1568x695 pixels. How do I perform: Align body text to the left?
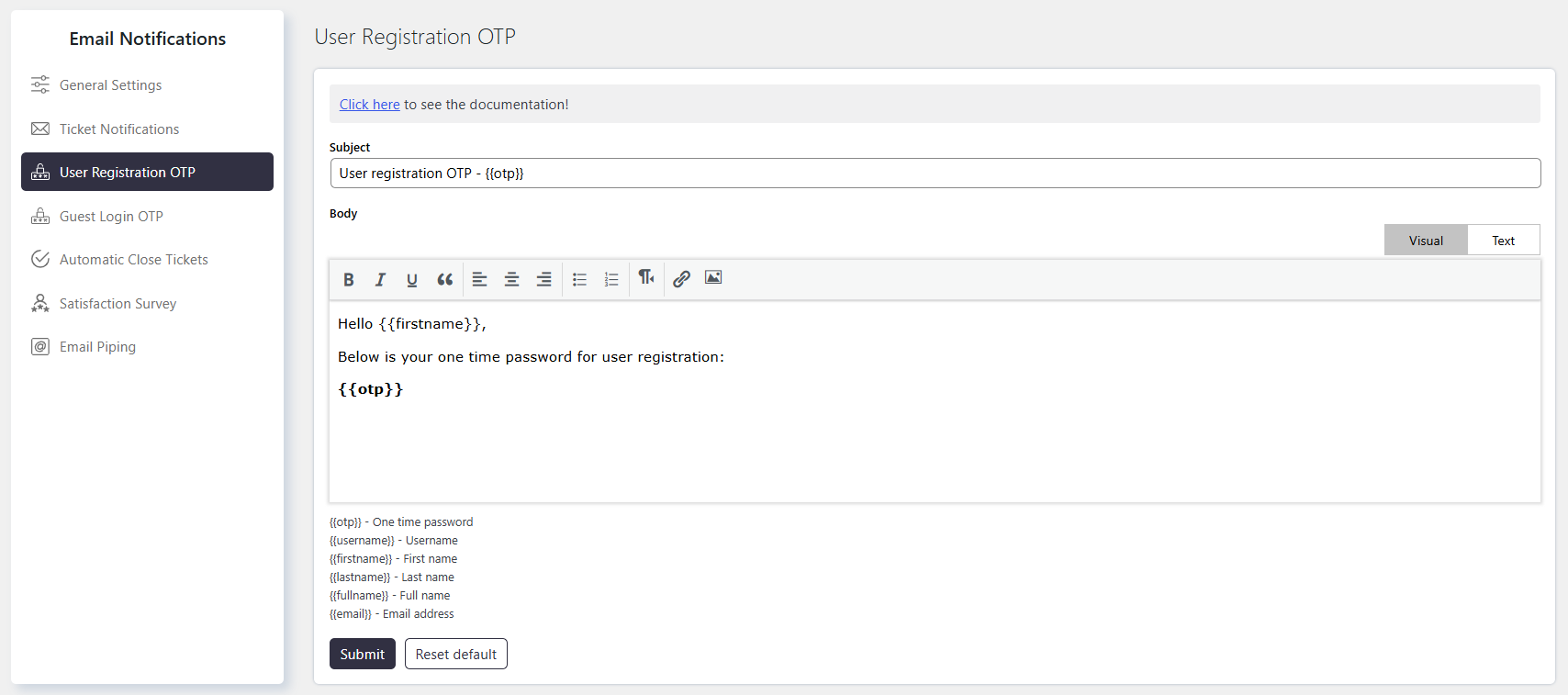coord(480,279)
